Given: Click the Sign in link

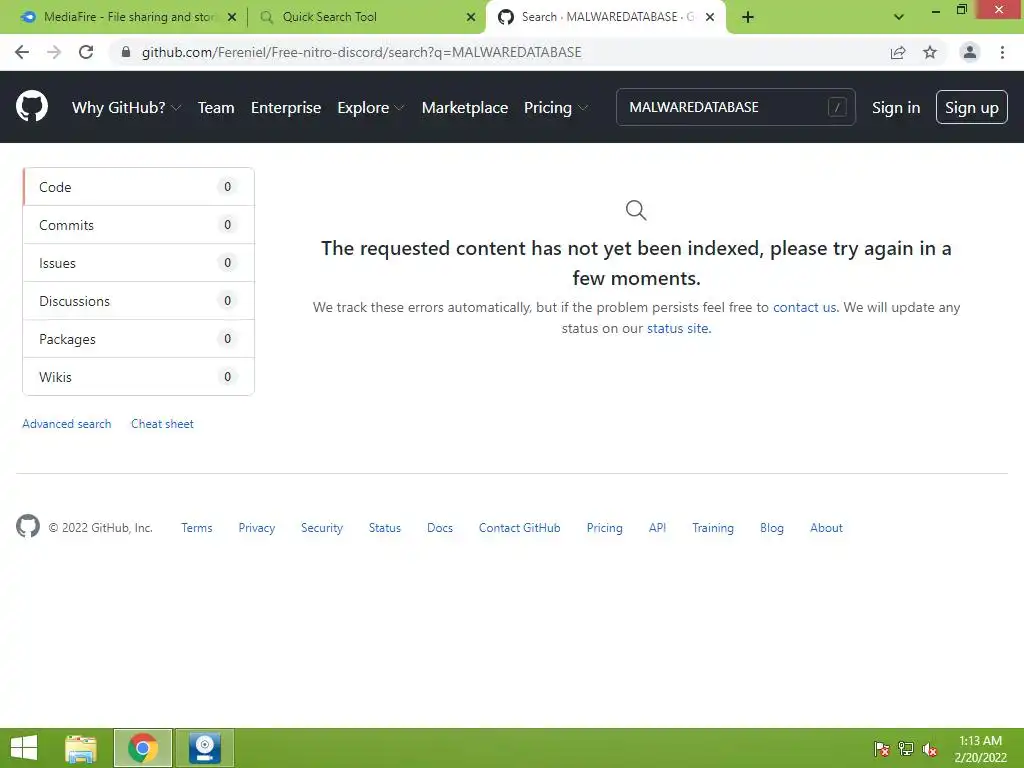Looking at the screenshot, I should (x=896, y=107).
